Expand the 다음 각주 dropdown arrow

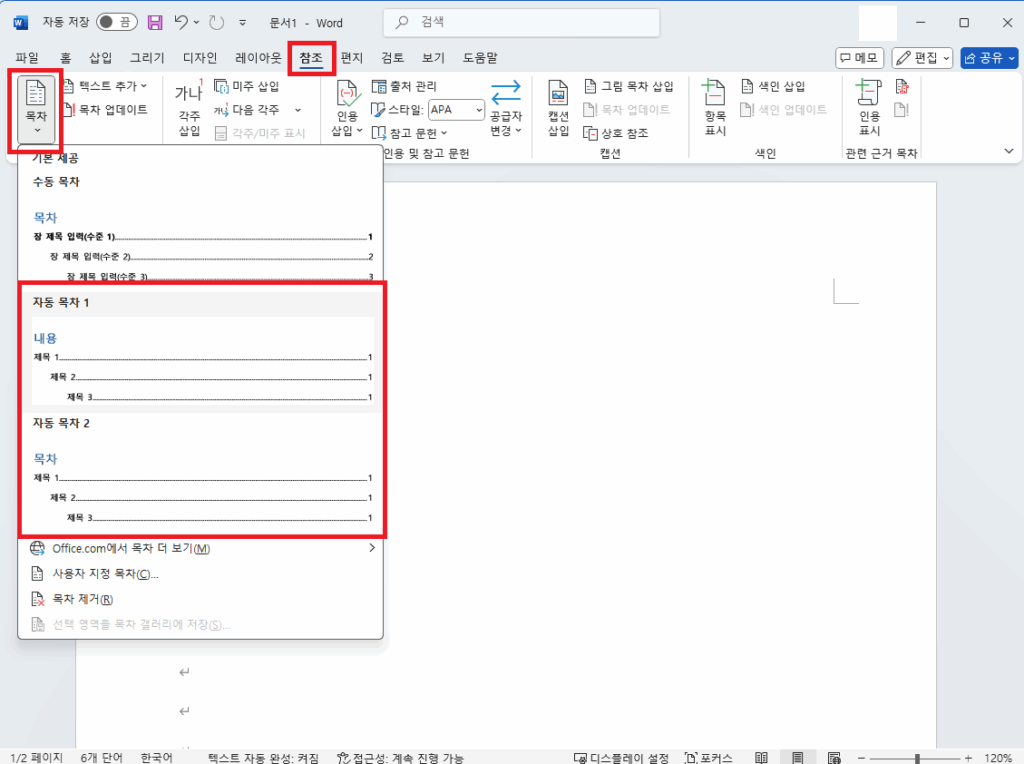pos(296,108)
